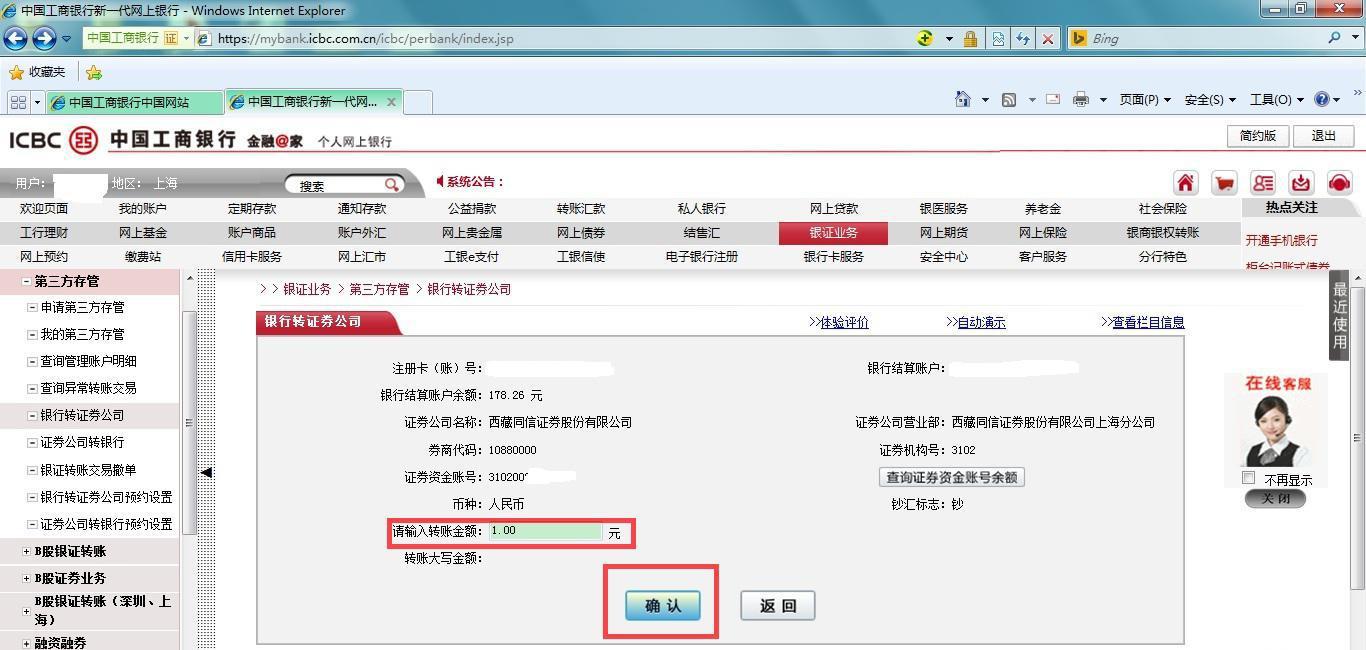Screen dimensions: 1366x650
Task: Select 证券公司转银行 in the sidebar
Action: tap(82, 442)
